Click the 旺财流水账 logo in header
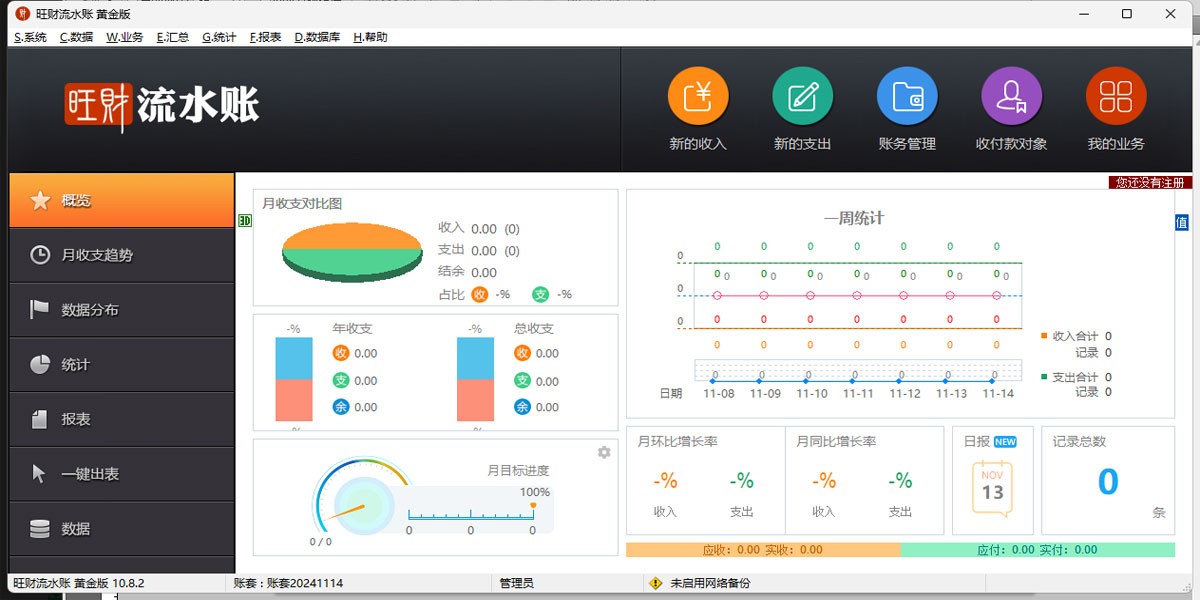Image resolution: width=1200 pixels, height=600 pixels. coord(162,105)
